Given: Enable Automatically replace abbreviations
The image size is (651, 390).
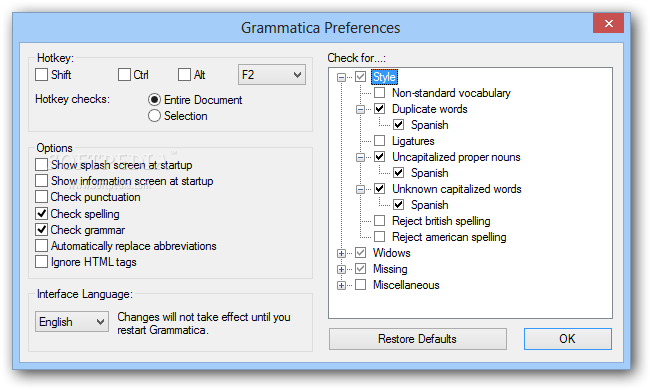Looking at the screenshot, I should pyautogui.click(x=41, y=246).
